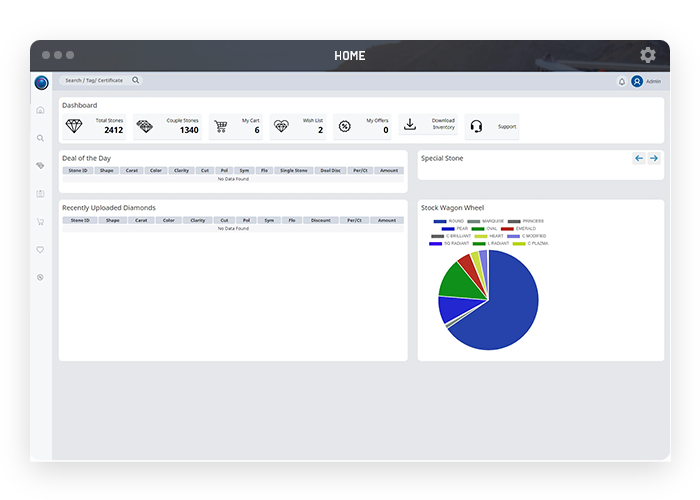Click Stock Wagon Wheel heading
Image resolution: width=700 pixels, height=500 pixels.
click(452, 208)
